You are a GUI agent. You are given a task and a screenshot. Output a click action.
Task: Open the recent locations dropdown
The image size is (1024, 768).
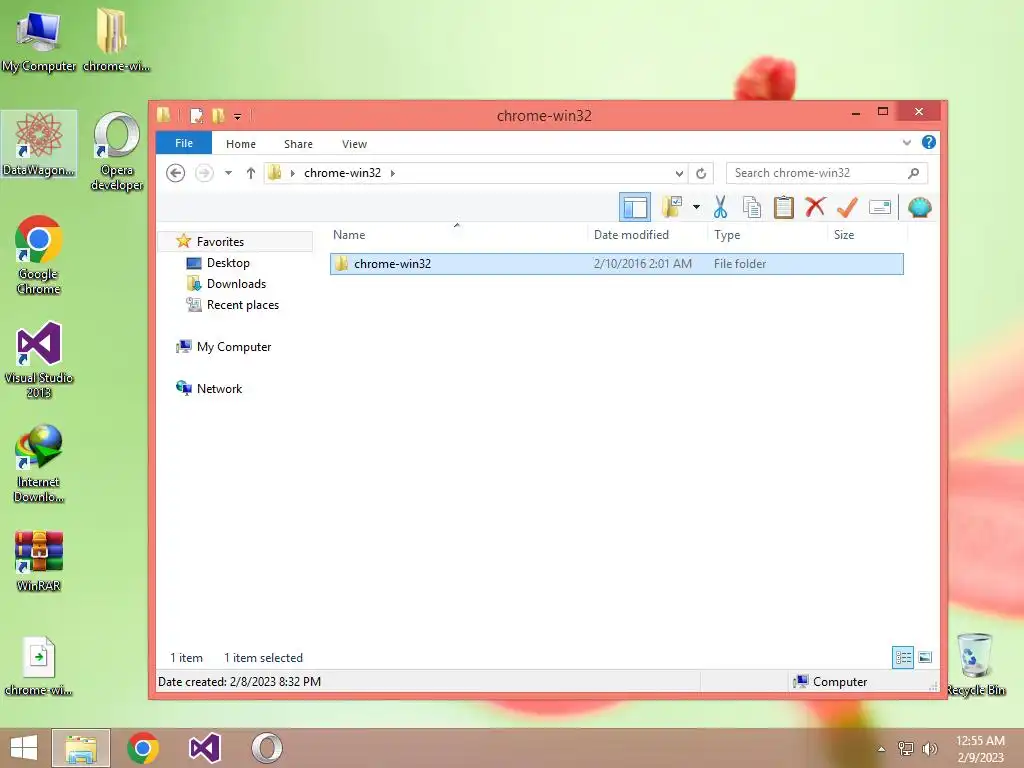(229, 173)
